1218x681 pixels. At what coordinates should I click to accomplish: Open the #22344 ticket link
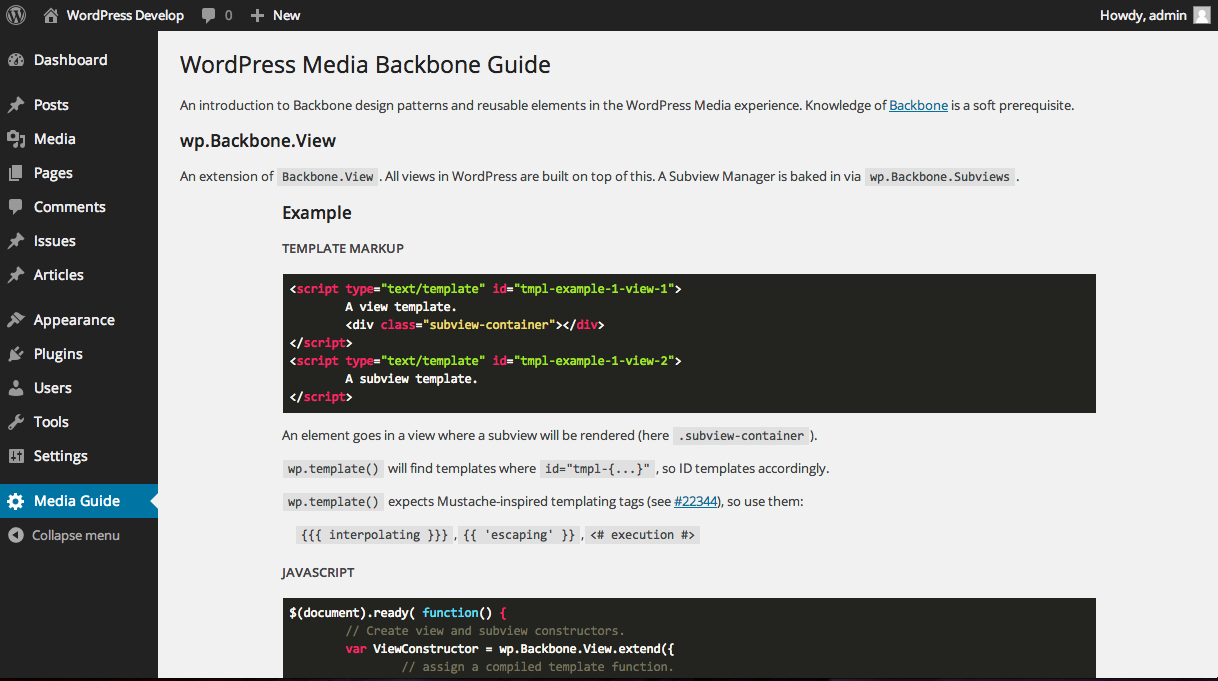pyautogui.click(x=695, y=501)
